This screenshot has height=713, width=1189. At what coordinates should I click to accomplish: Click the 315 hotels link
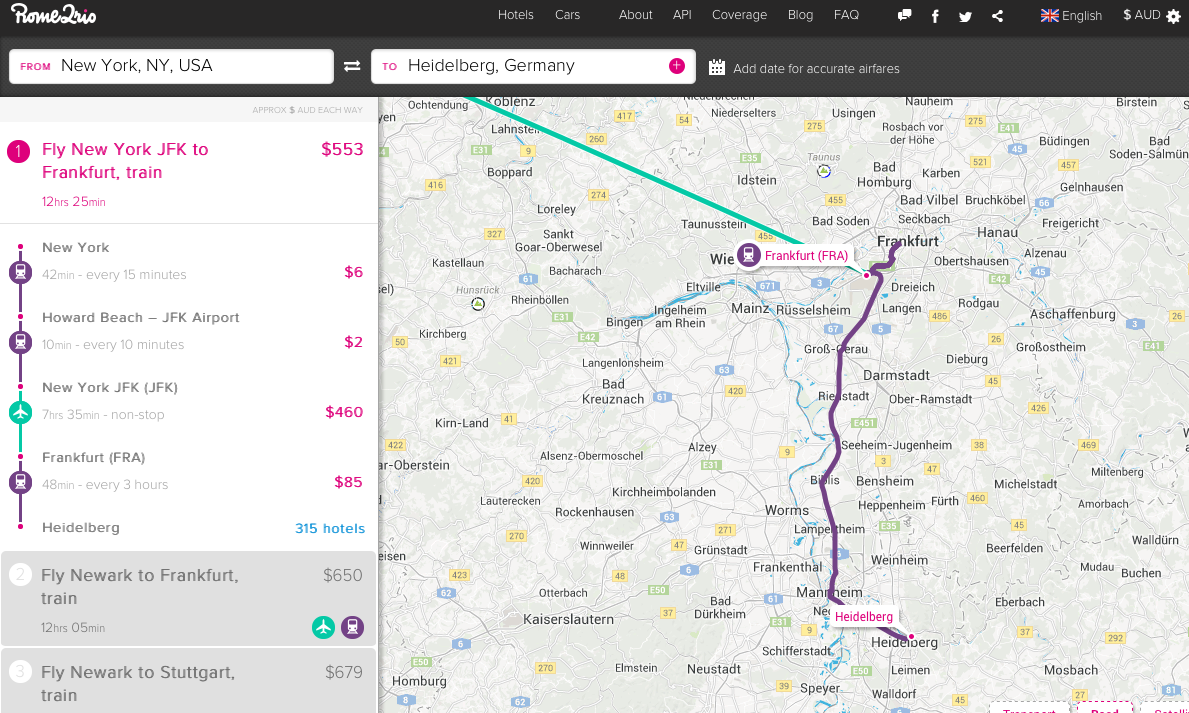click(x=330, y=528)
